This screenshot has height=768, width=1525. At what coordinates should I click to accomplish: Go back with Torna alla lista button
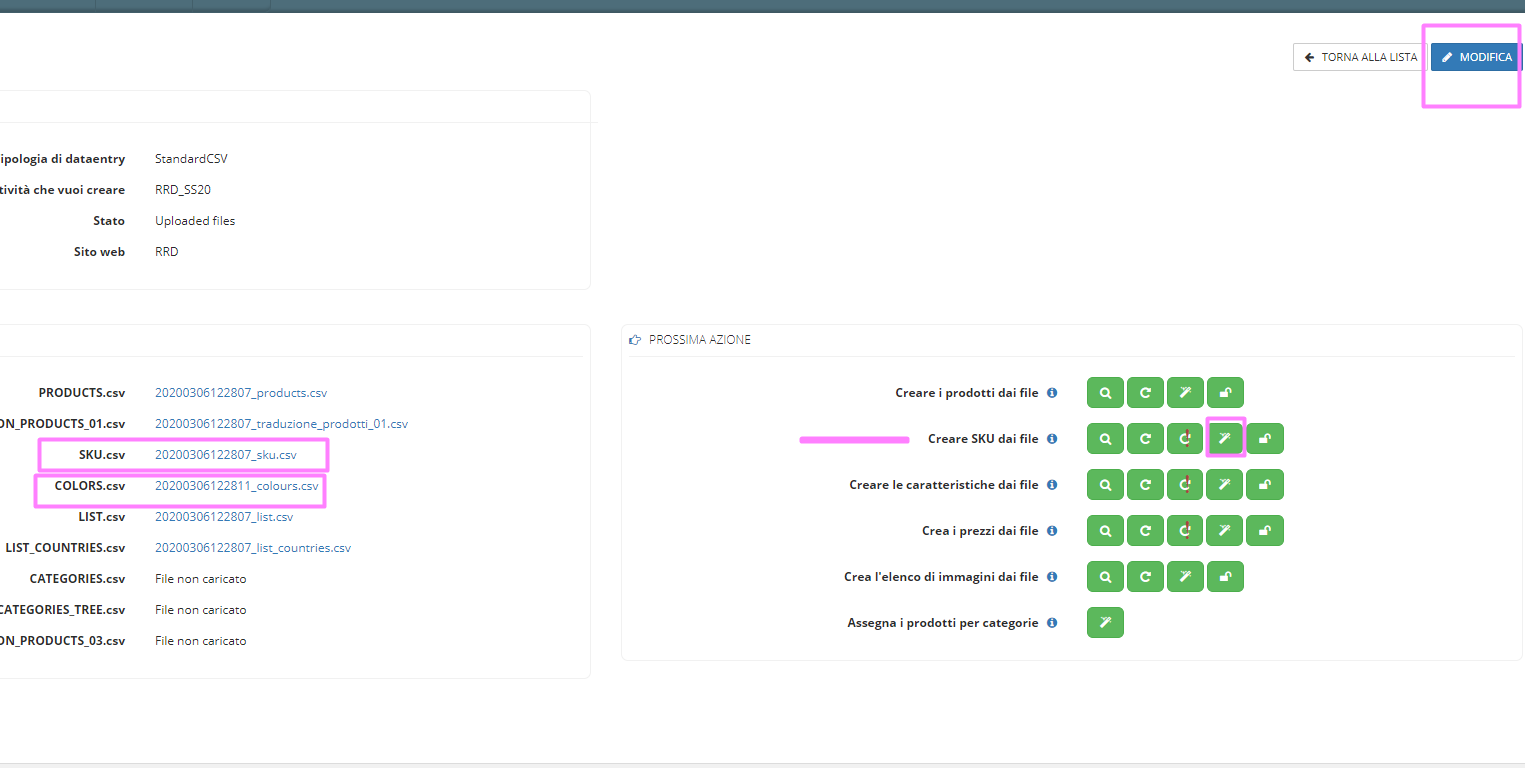pos(1360,57)
